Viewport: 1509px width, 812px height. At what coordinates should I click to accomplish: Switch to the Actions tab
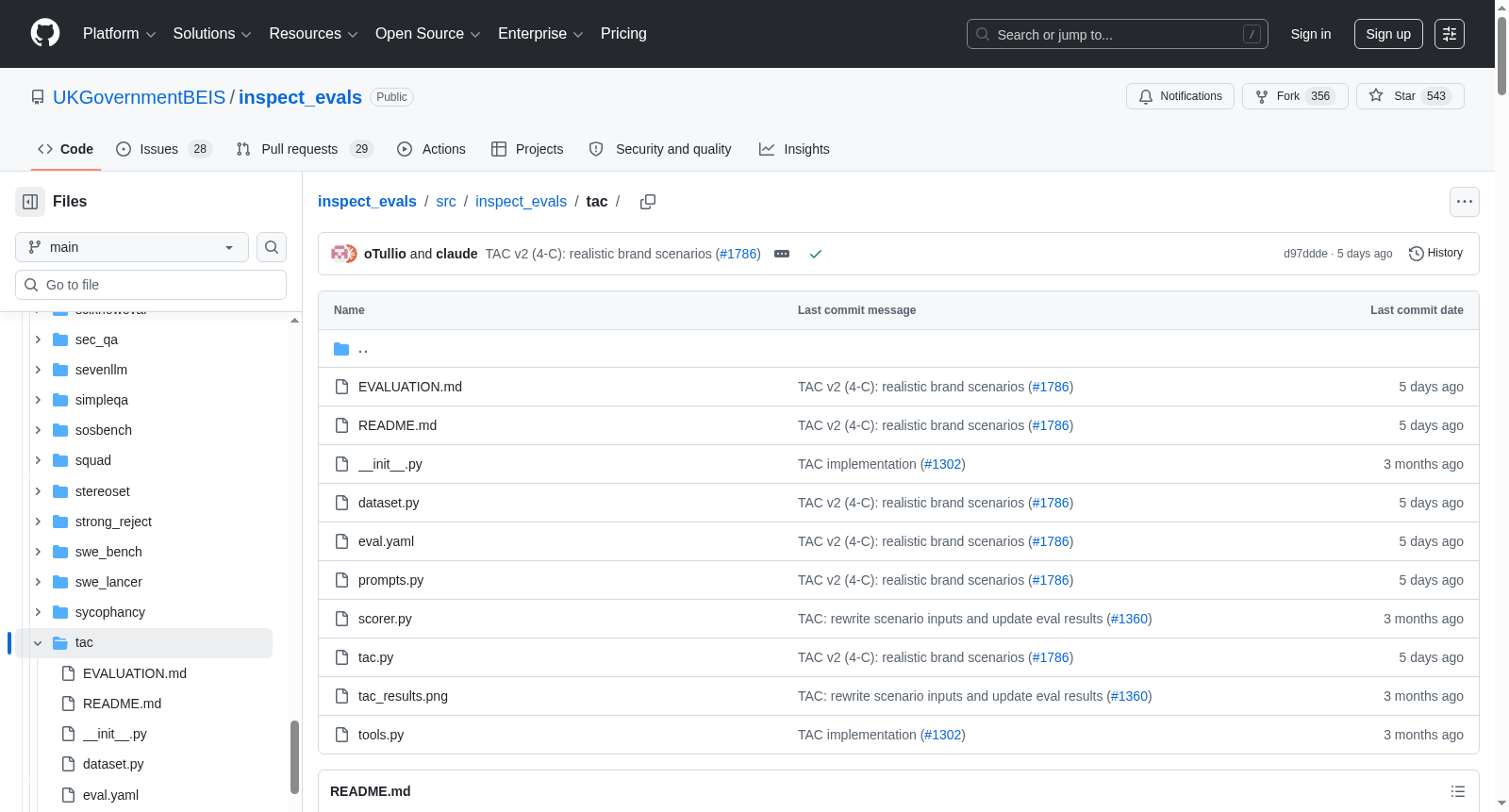tap(432, 149)
